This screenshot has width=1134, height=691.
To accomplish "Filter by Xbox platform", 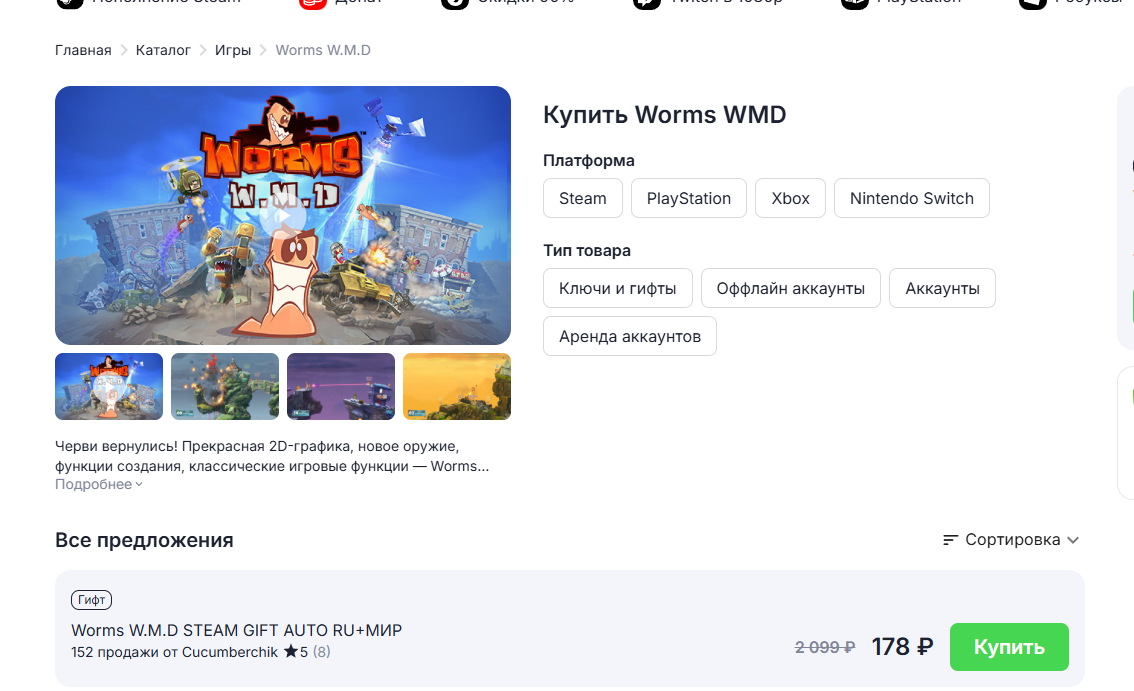I will 790,198.
